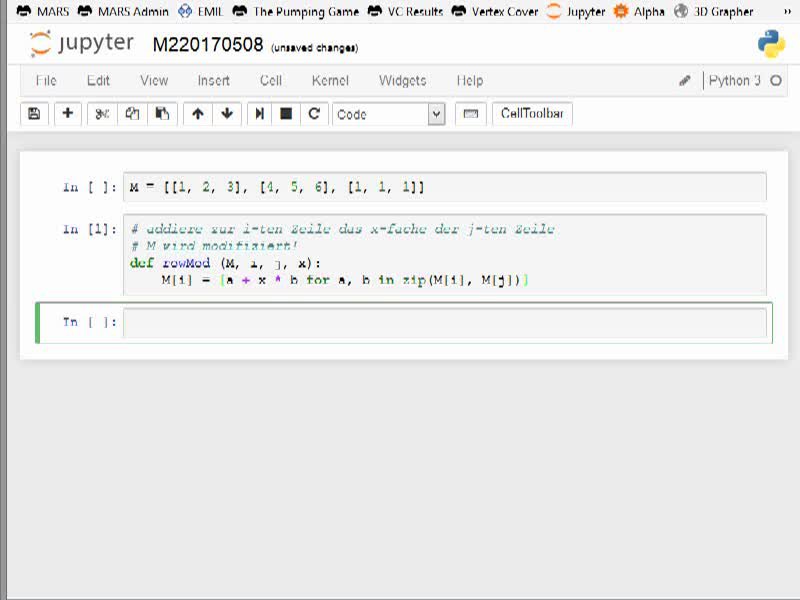The height and width of the screenshot is (600, 800).
Task: Move the selected cell down
Action: click(x=227, y=114)
